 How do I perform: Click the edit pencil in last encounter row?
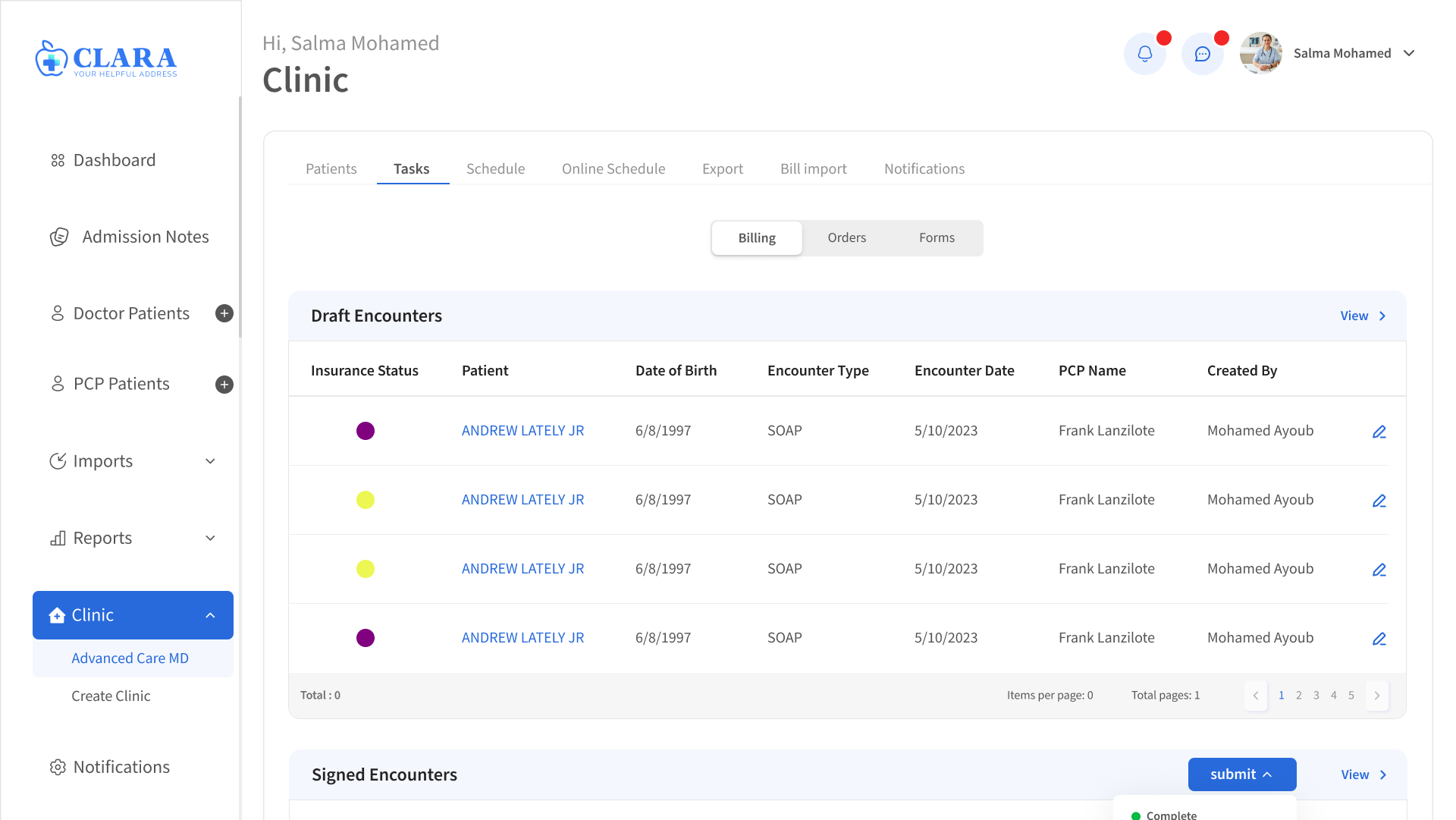pyautogui.click(x=1379, y=639)
